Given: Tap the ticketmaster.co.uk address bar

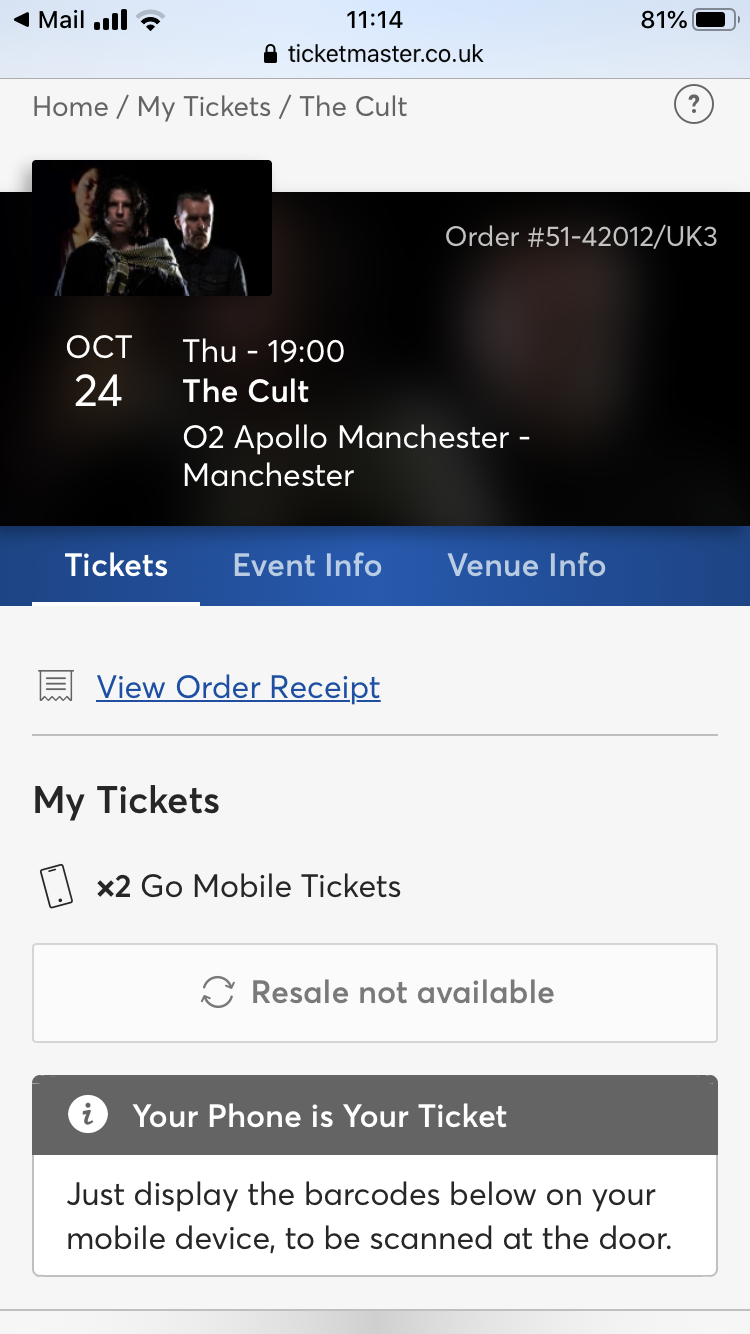Looking at the screenshot, I should point(384,54).
